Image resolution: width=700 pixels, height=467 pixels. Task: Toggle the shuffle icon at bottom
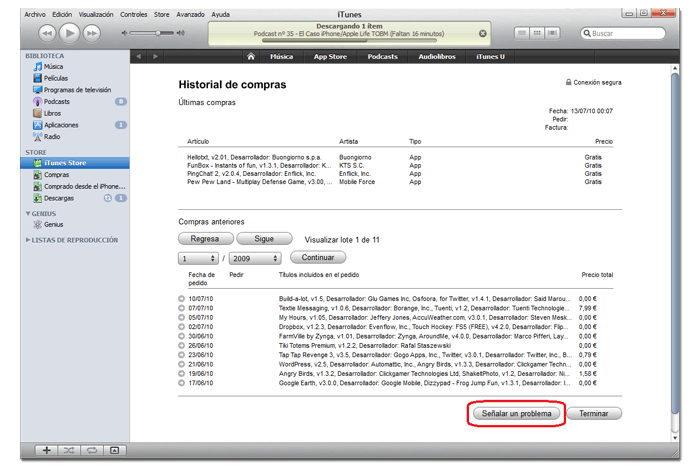click(x=69, y=451)
